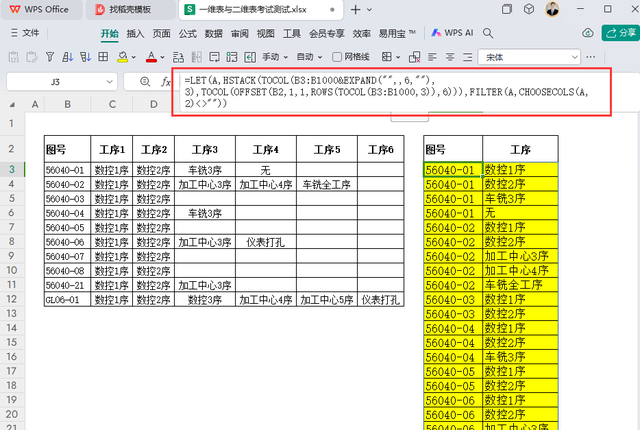Open the 易用宝 ribbon tab

(397, 33)
